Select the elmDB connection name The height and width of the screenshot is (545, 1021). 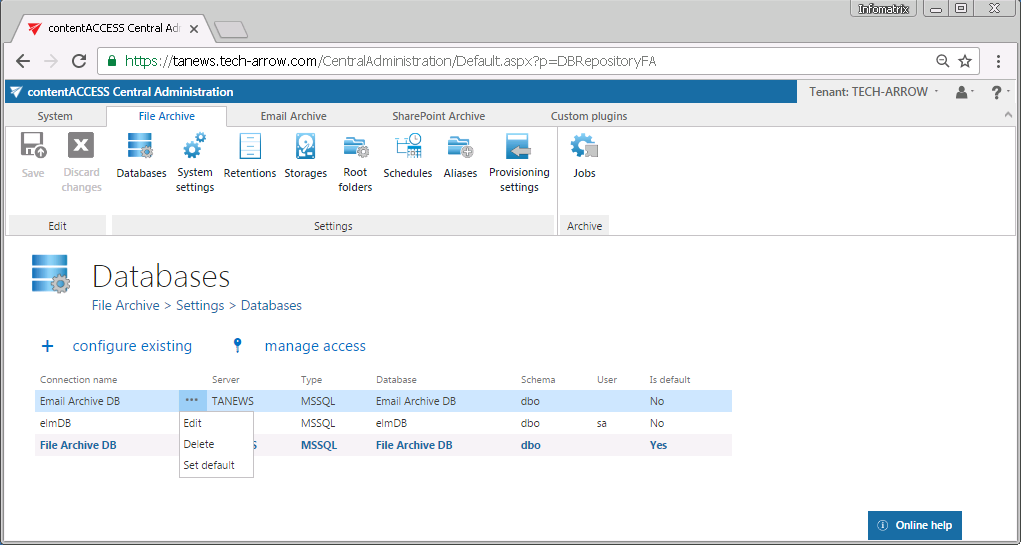coord(55,423)
